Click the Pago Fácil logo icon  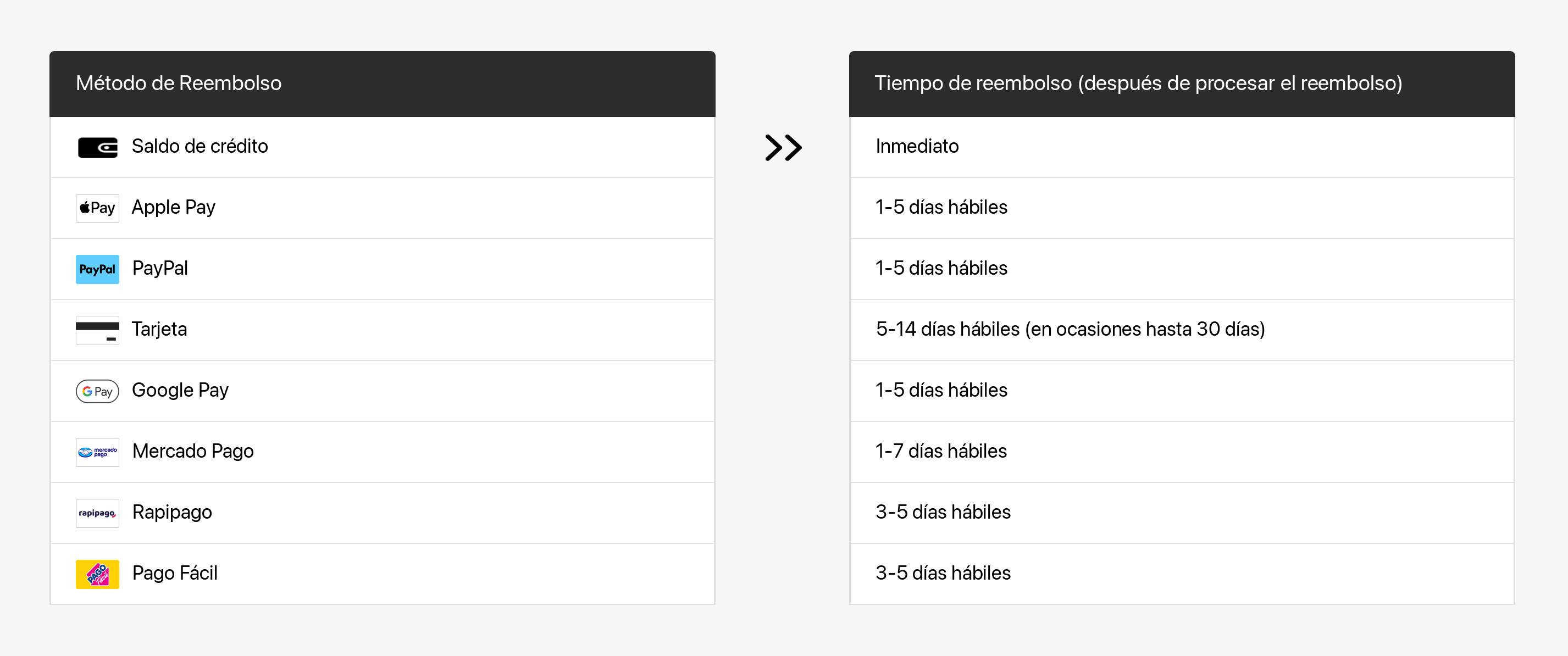[97, 574]
